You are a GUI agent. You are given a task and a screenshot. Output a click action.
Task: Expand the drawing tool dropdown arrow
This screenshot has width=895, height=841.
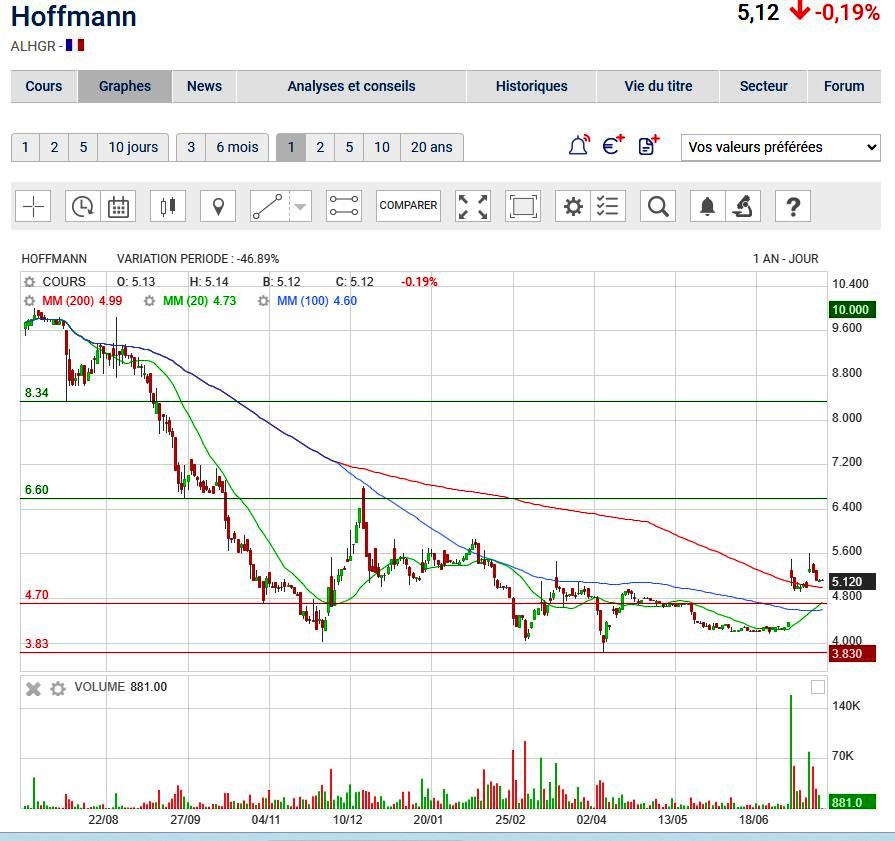[x=300, y=206]
